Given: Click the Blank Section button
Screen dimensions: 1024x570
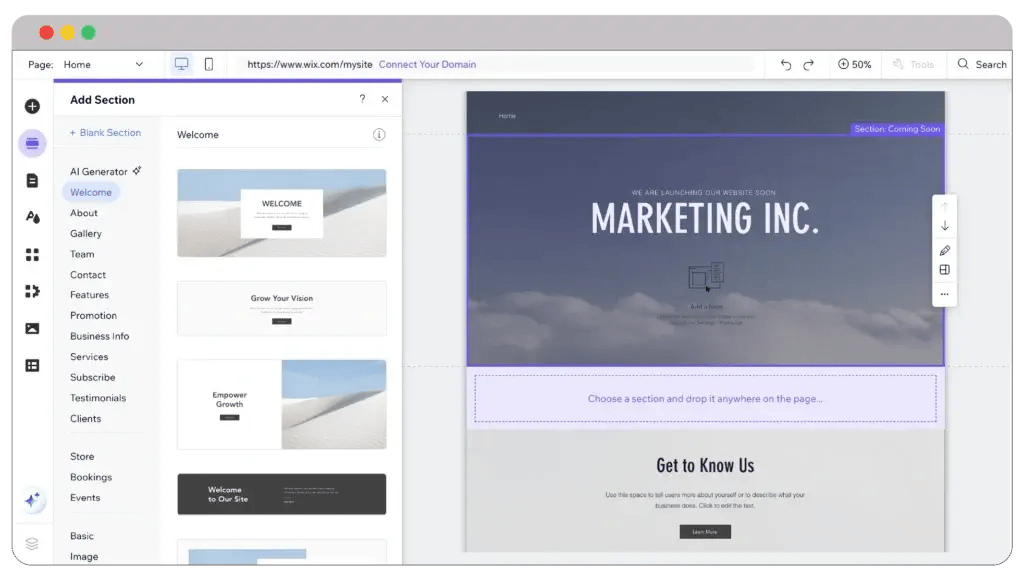Looking at the screenshot, I should click(105, 133).
